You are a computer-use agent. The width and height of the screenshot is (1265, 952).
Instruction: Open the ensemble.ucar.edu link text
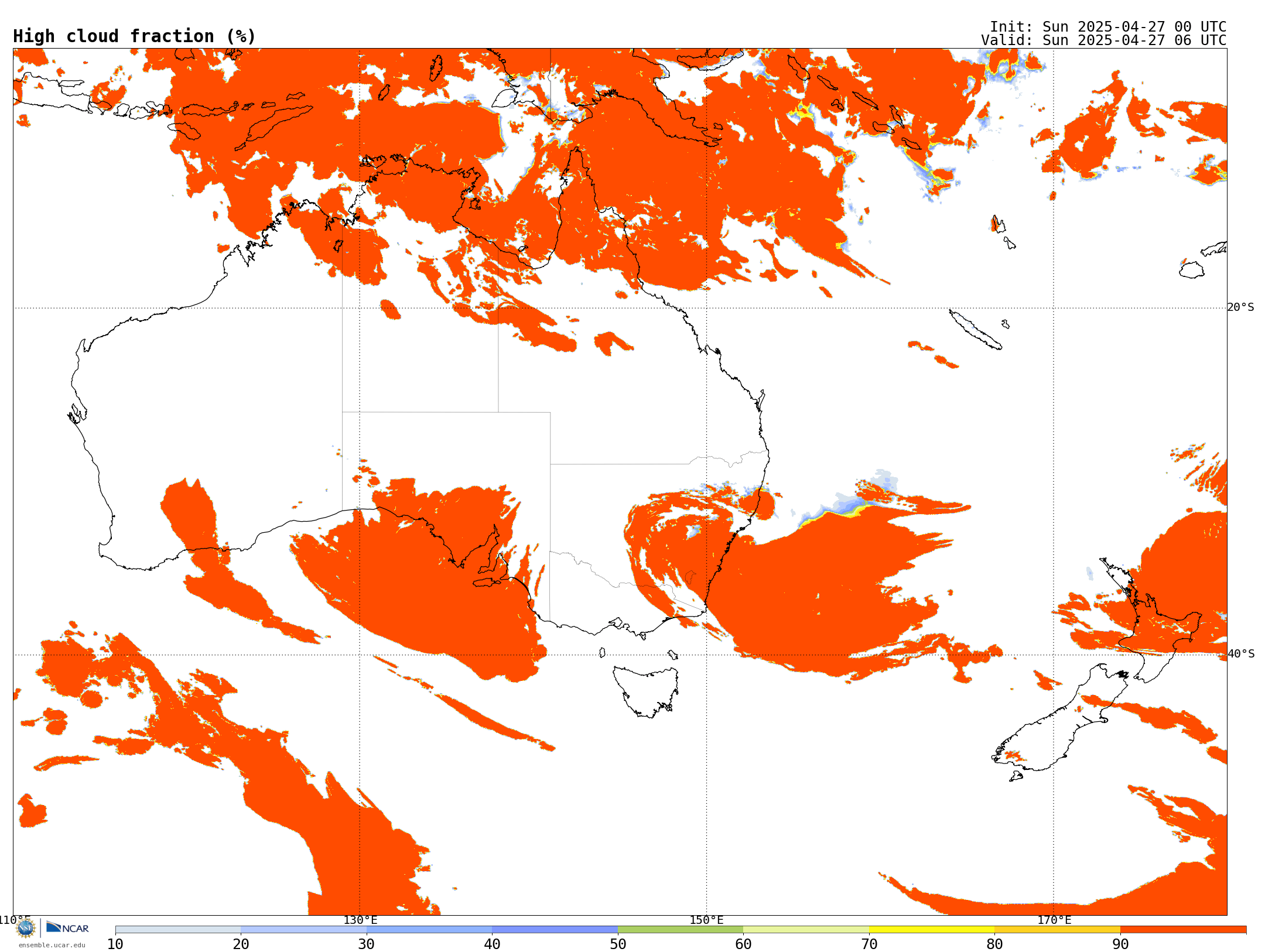pos(52,945)
